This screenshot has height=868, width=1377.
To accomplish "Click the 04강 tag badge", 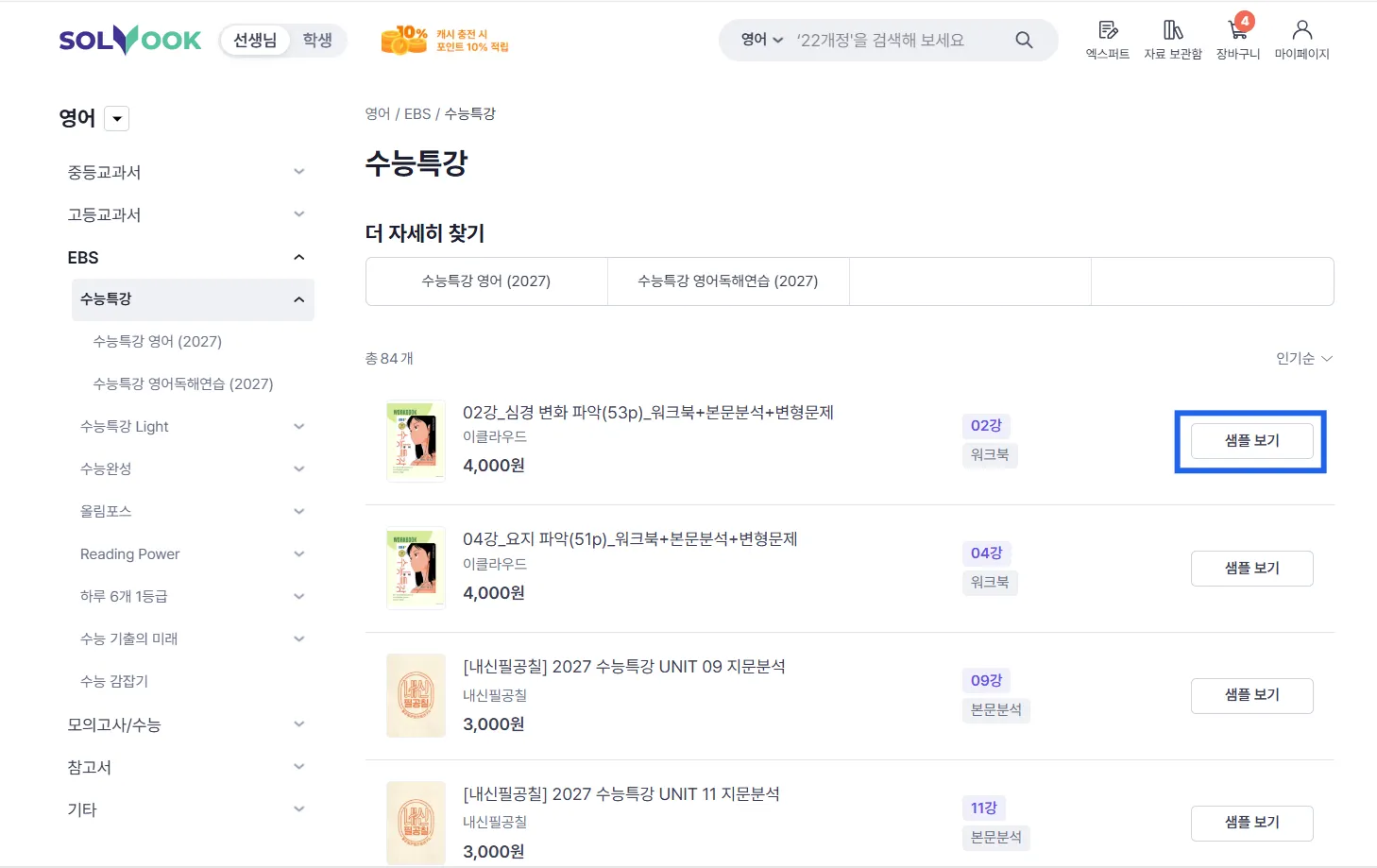I will tap(986, 553).
